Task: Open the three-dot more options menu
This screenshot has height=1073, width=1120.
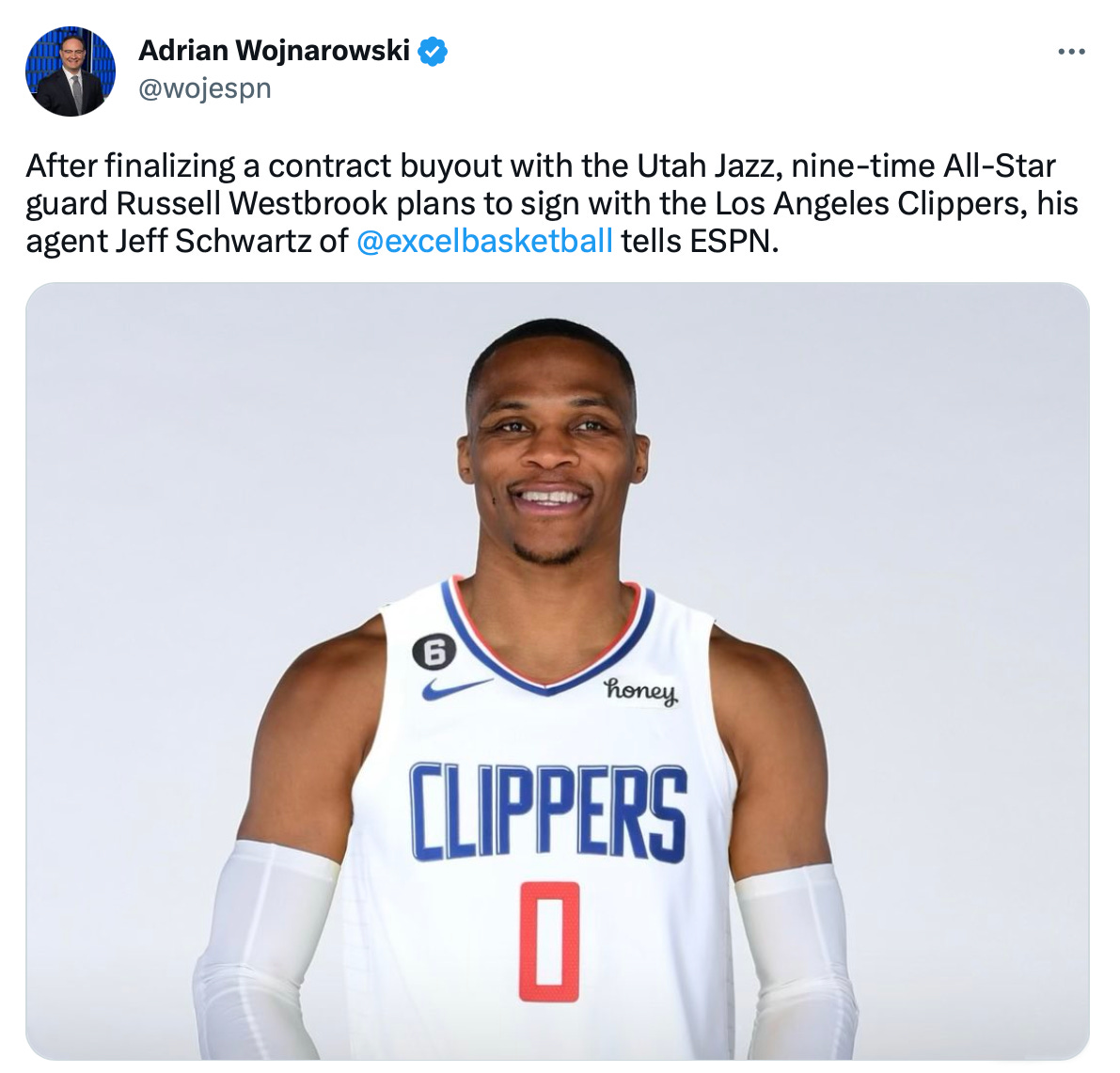Action: pyautogui.click(x=1071, y=52)
